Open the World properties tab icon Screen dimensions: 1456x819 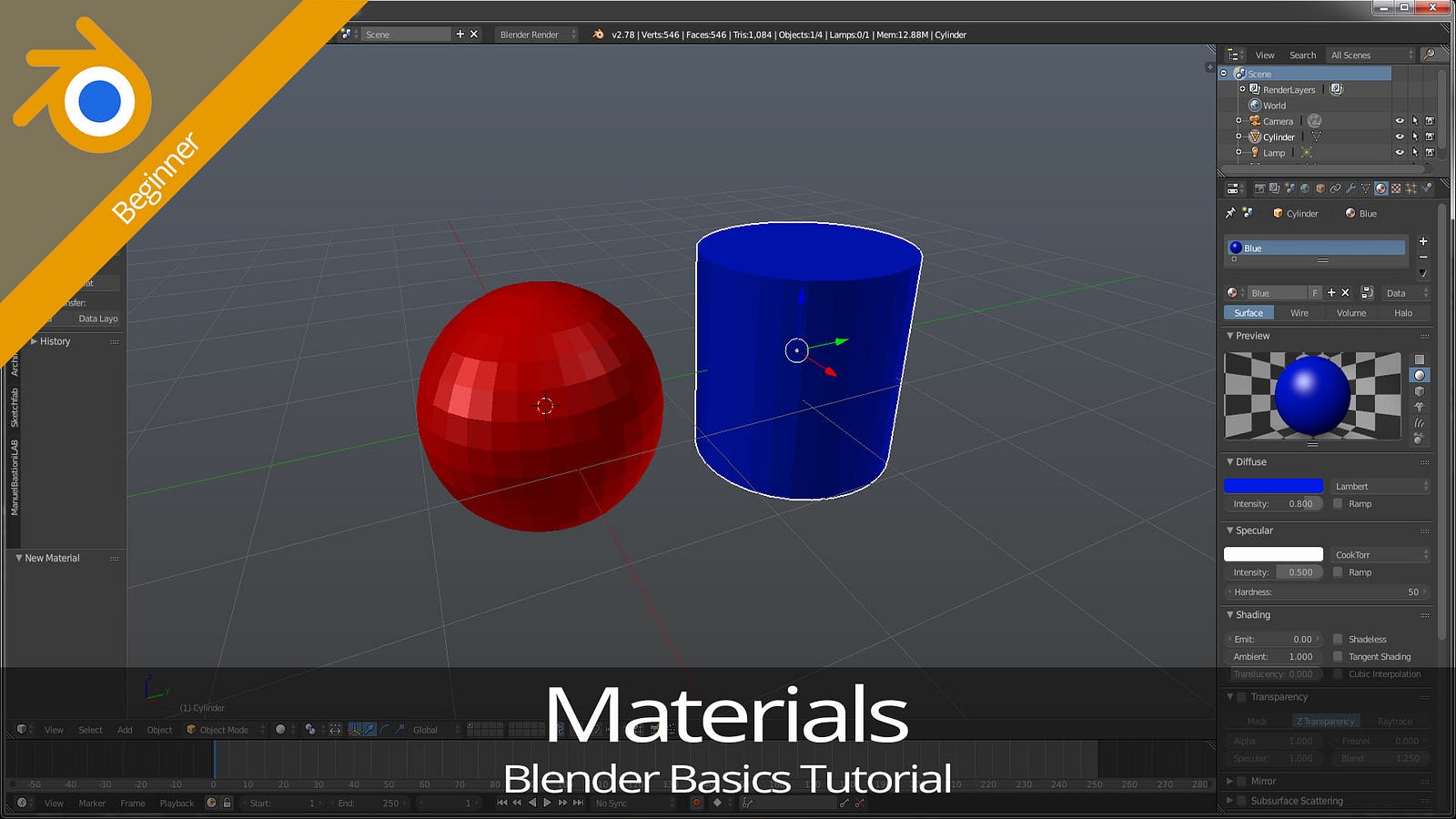point(1305,188)
